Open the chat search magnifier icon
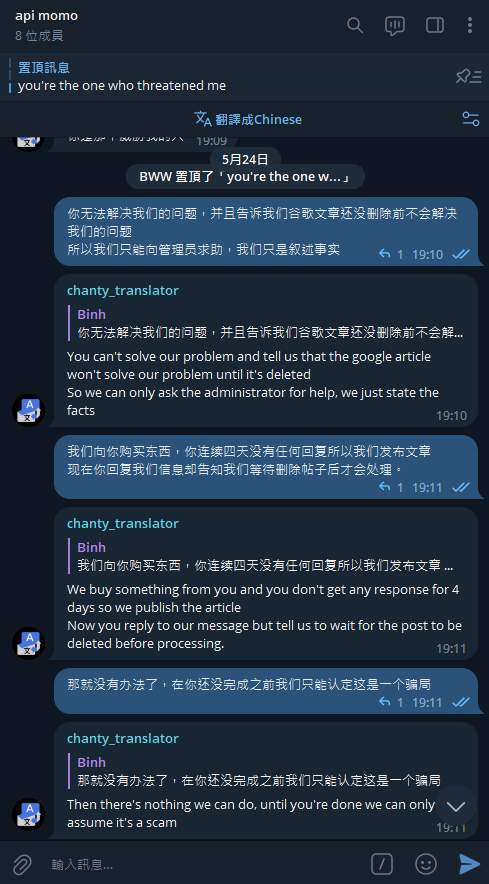Image resolution: width=489 pixels, height=884 pixels. (x=355, y=25)
